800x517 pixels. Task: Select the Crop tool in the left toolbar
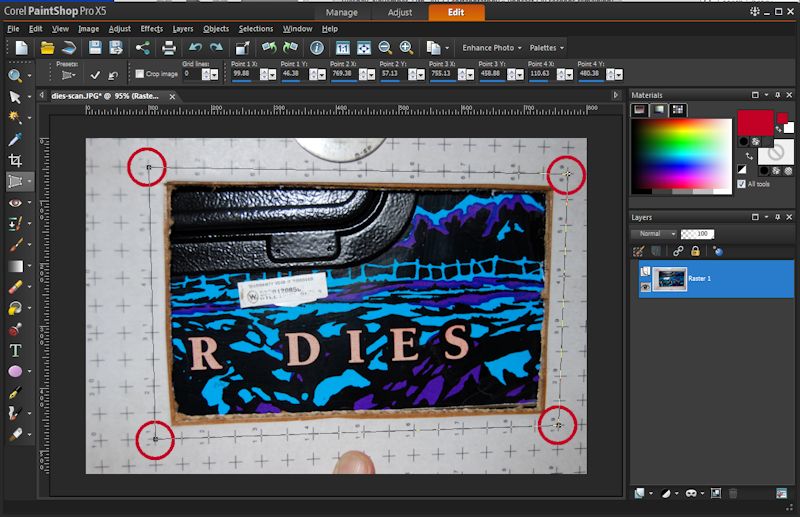(x=15, y=160)
